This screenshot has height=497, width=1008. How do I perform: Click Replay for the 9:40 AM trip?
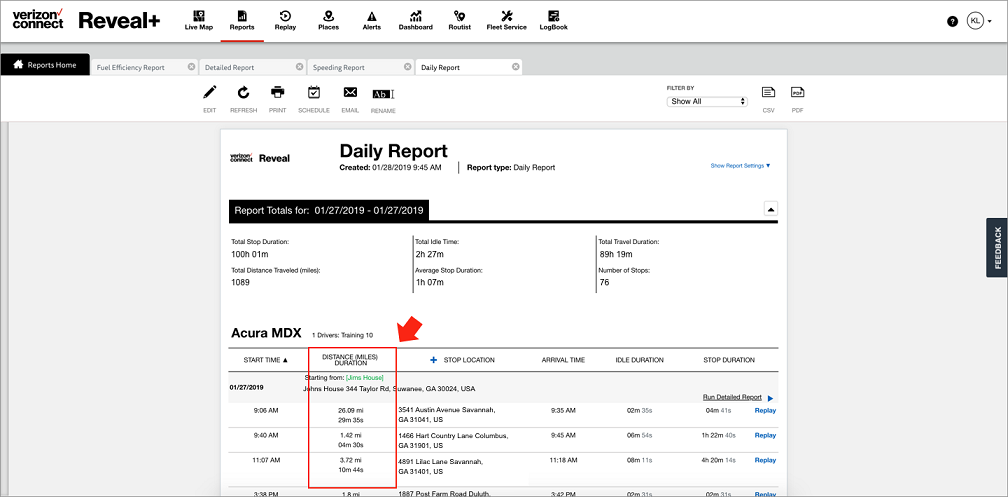(765, 435)
